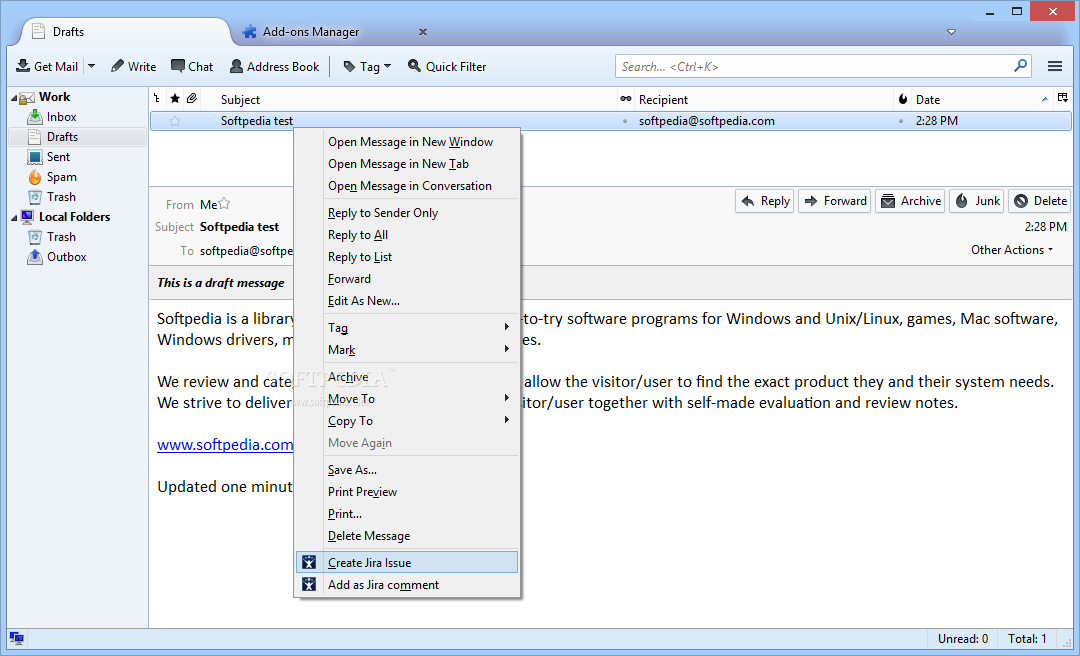
Task: Mark message as Junk
Action: pos(977,201)
